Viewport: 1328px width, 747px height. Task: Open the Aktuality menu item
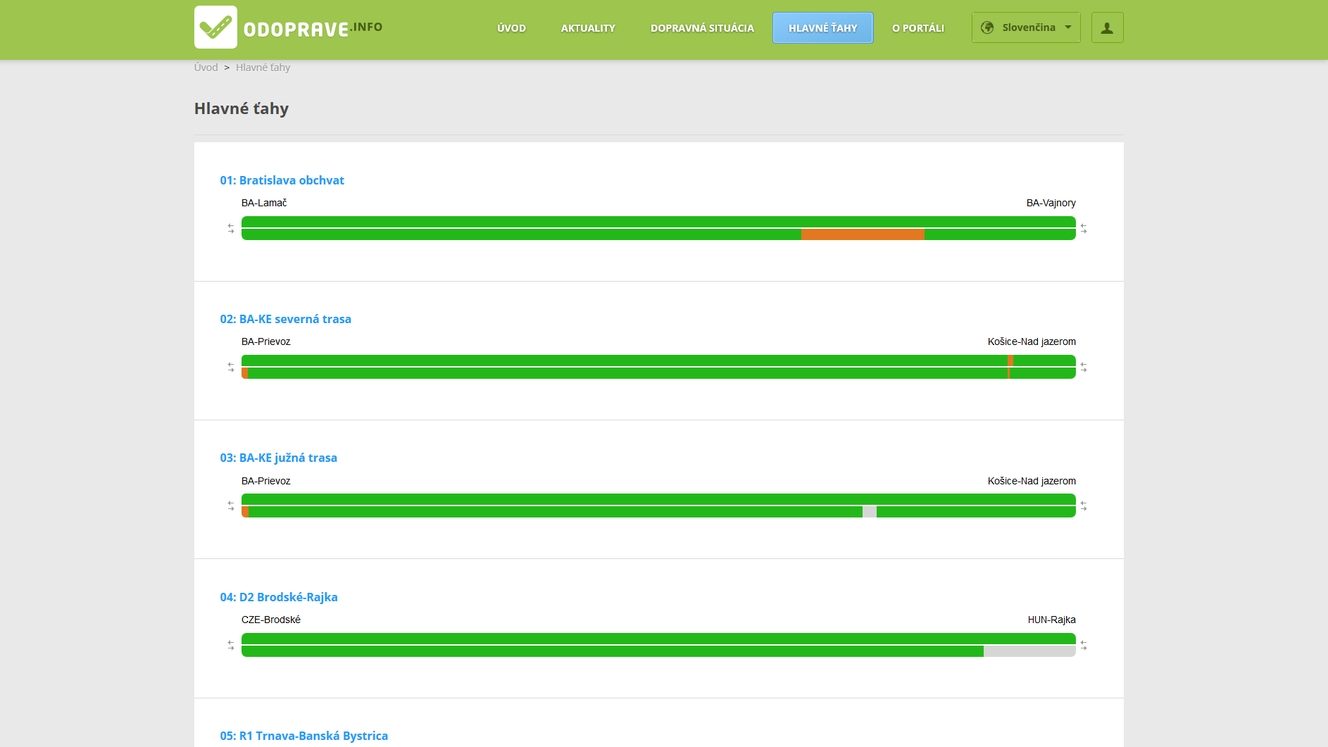[588, 28]
